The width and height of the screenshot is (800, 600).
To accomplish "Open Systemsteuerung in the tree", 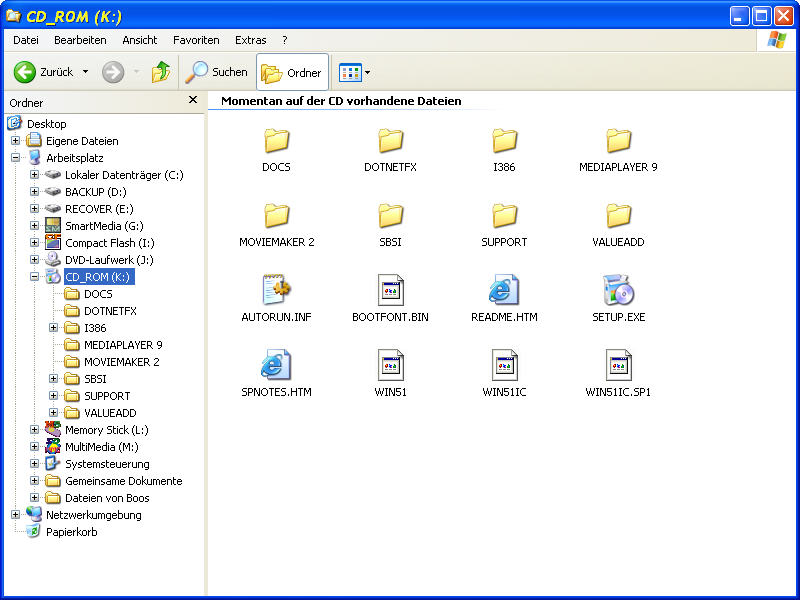I will pyautogui.click(x=107, y=464).
